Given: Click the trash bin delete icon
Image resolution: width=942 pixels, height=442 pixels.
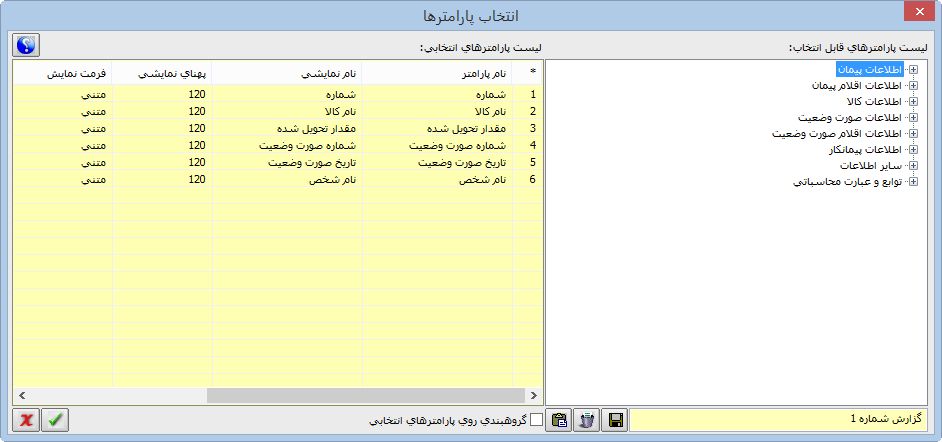Looking at the screenshot, I should coord(587,420).
